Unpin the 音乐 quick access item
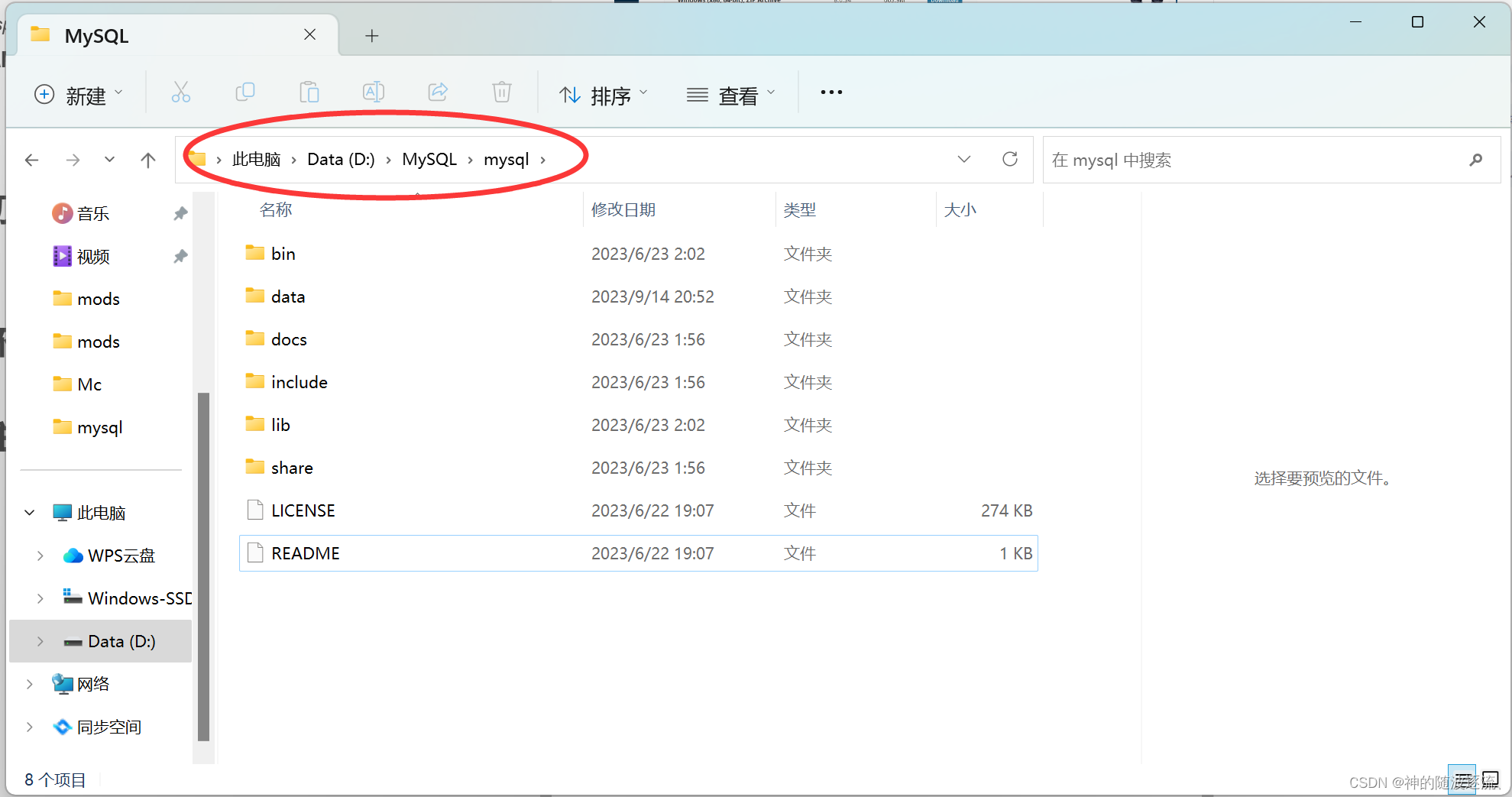Viewport: 1512px width, 797px height. (180, 213)
